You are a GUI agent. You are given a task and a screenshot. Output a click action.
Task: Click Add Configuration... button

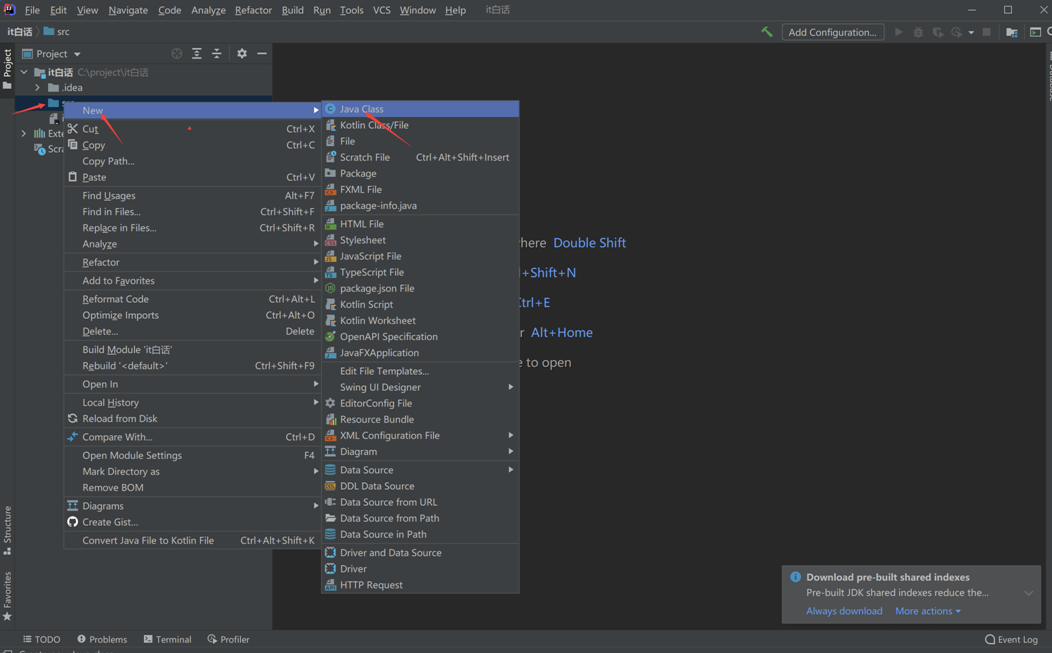(x=832, y=32)
